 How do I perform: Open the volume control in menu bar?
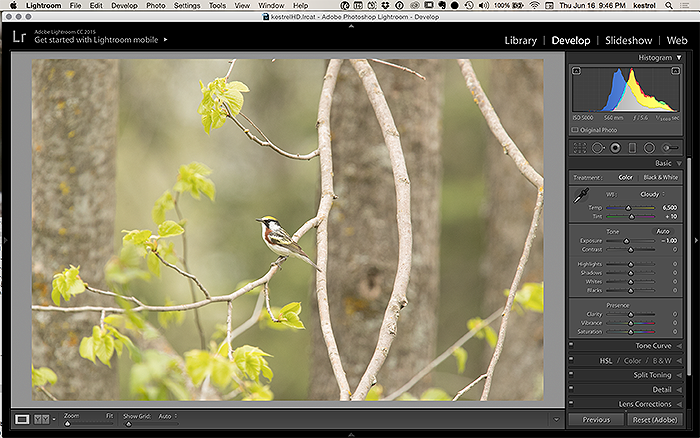(483, 5)
